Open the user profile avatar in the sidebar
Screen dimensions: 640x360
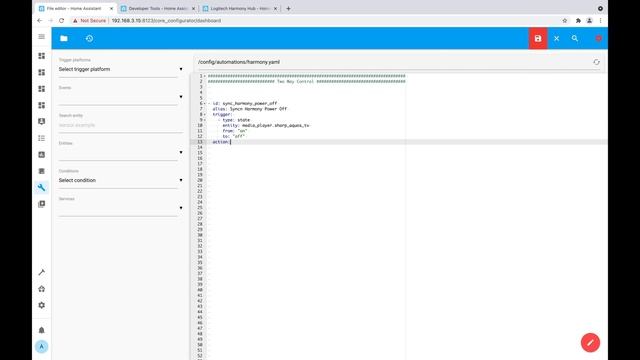tap(42, 347)
